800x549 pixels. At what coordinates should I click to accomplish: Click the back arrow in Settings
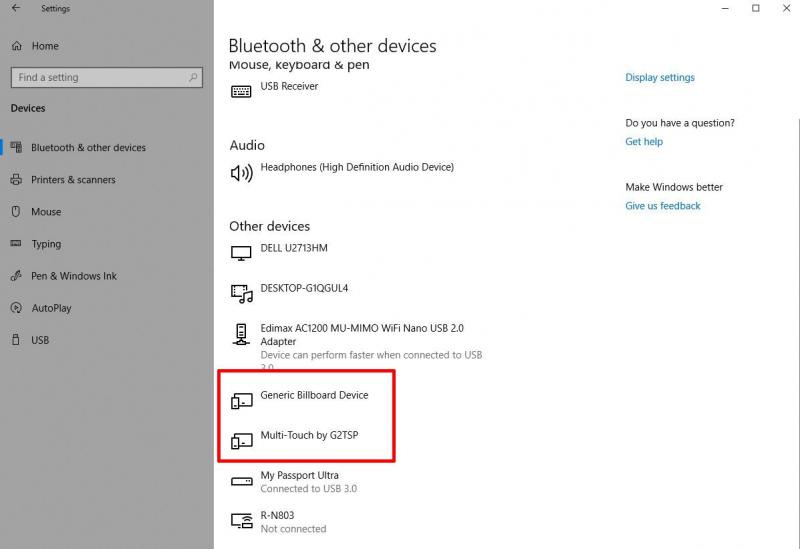click(15, 8)
